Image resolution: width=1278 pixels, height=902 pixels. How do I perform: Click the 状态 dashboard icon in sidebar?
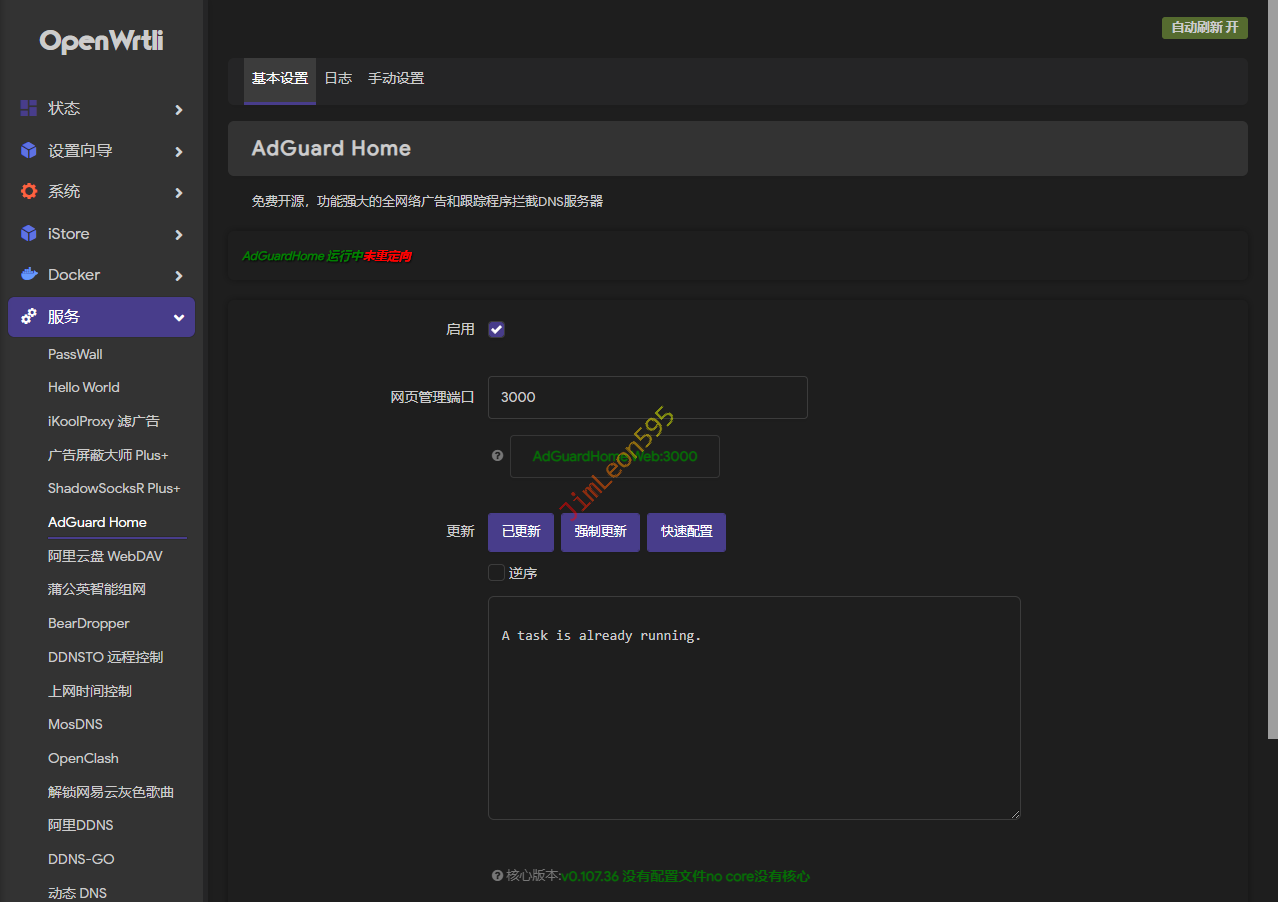(x=29, y=108)
